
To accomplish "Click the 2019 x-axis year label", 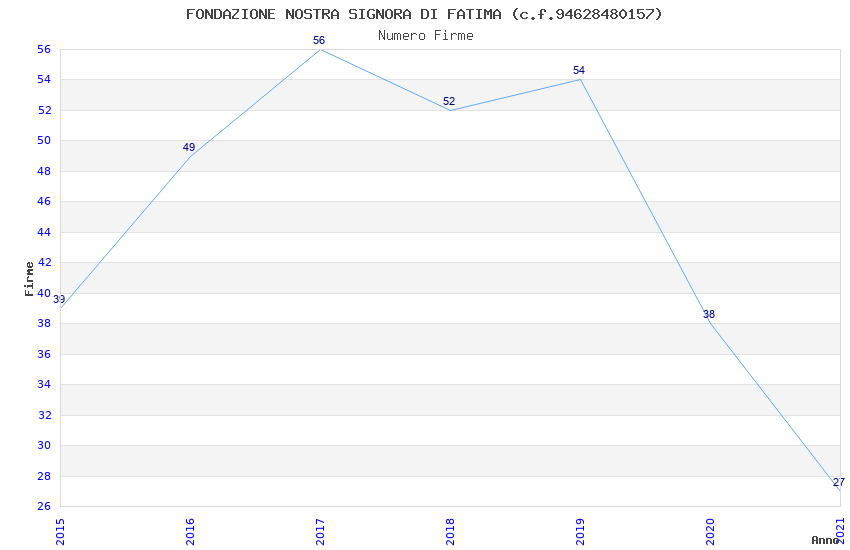I will click(581, 532).
